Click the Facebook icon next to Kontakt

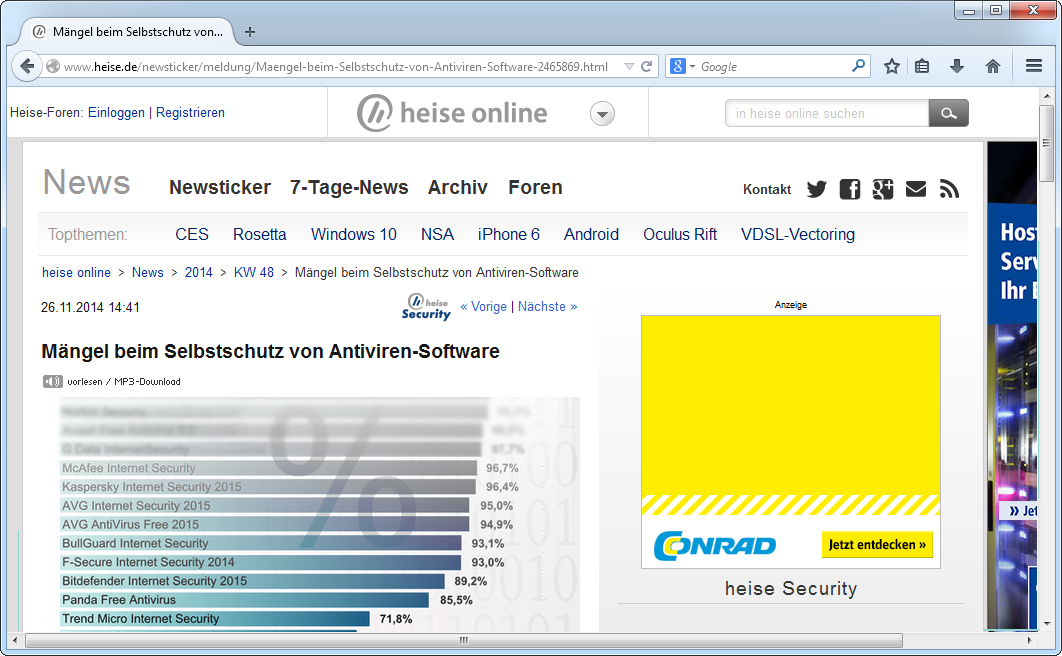point(849,189)
